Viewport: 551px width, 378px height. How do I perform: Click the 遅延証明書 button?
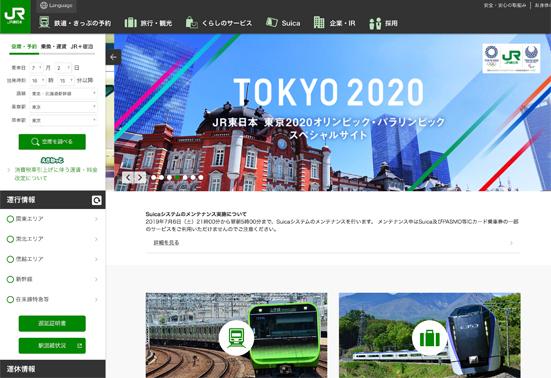click(x=52, y=324)
